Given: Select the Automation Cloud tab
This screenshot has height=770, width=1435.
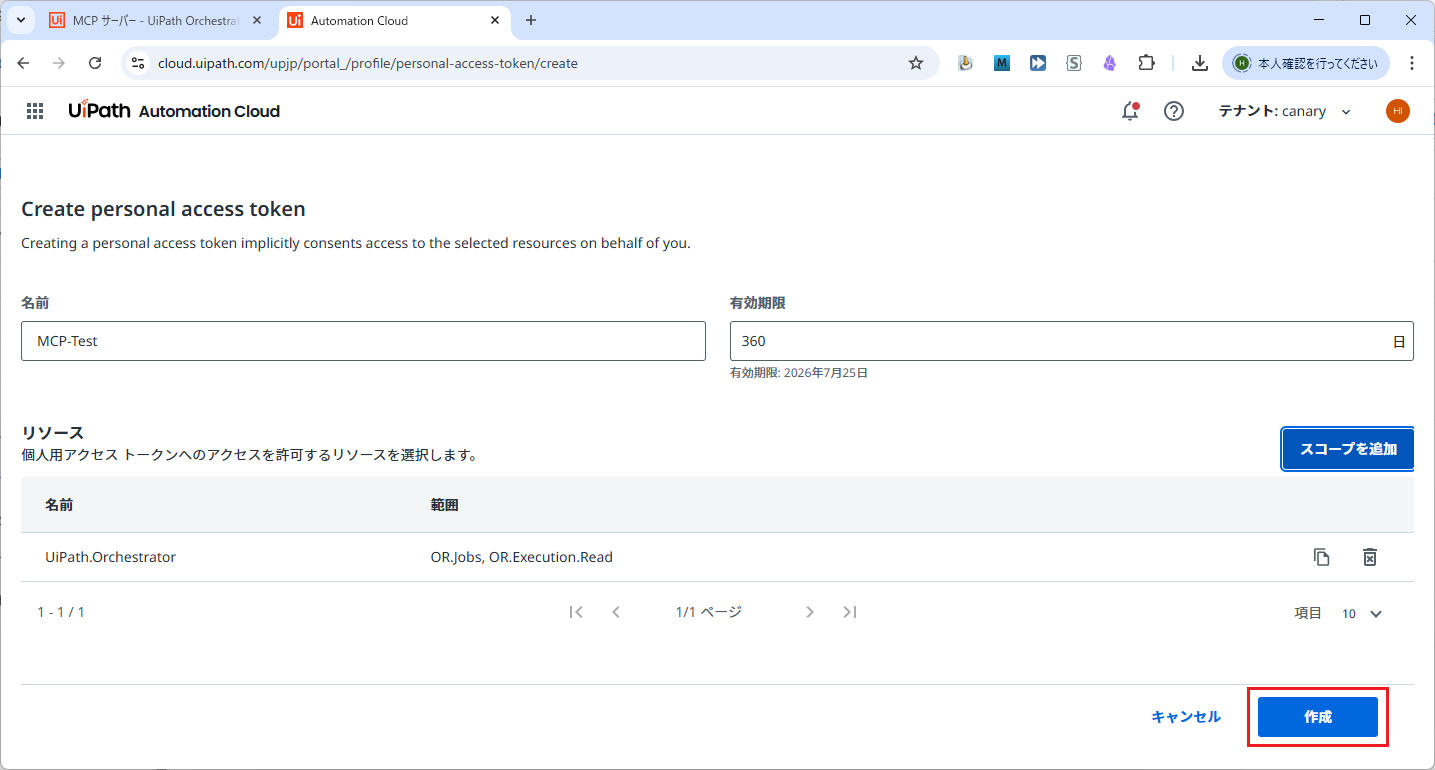Looking at the screenshot, I should click(x=390, y=20).
